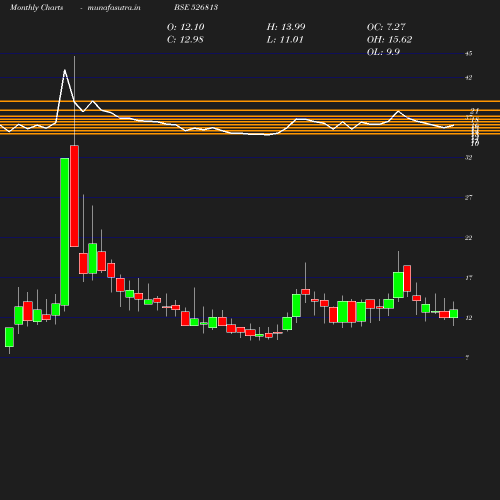
Task: Click the 45 price axis label
Action: 468,53
